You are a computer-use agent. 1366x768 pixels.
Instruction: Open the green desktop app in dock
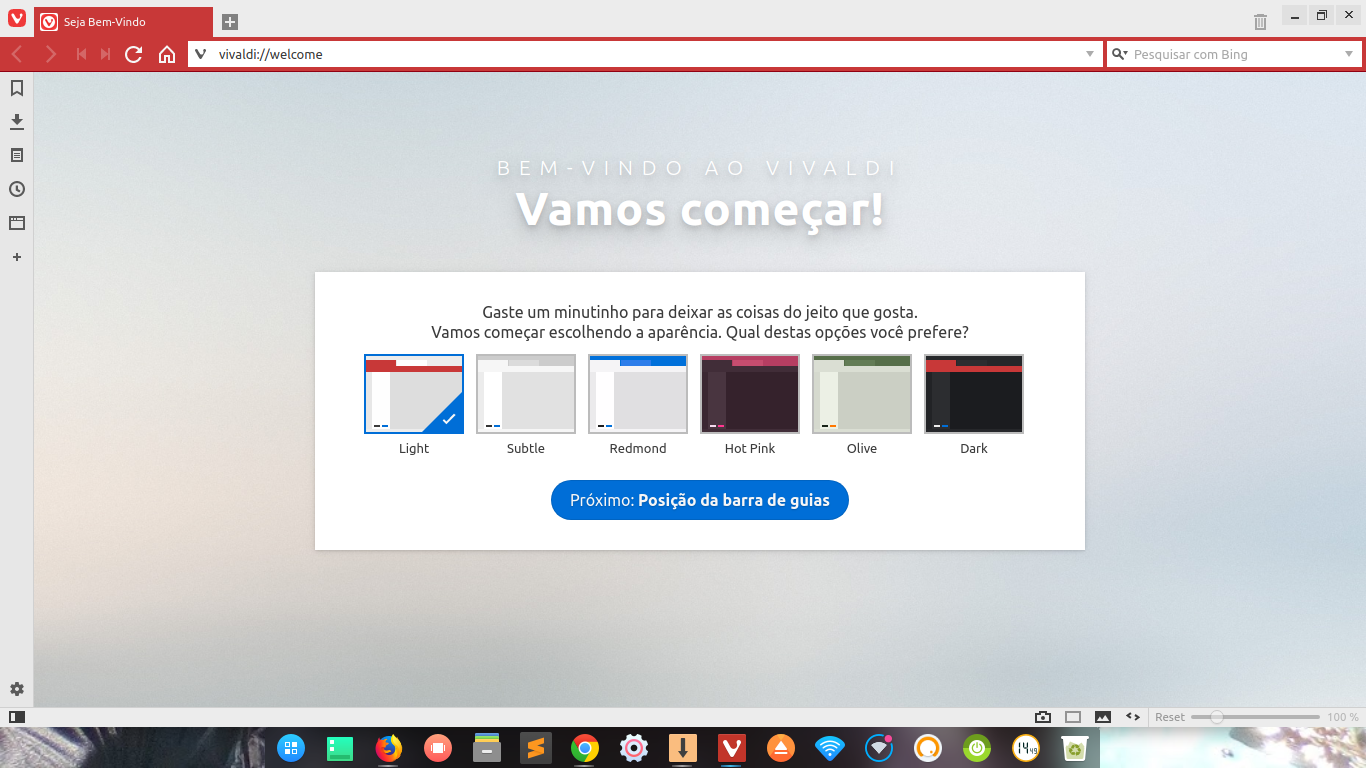(x=340, y=748)
